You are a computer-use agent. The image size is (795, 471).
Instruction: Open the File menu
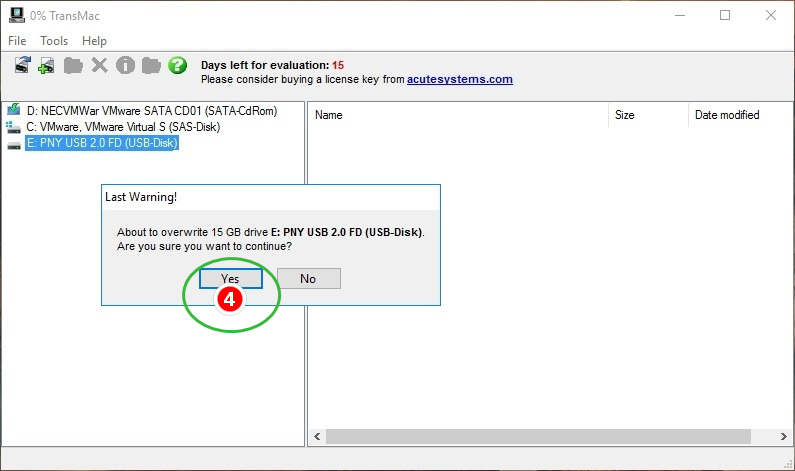tap(17, 41)
